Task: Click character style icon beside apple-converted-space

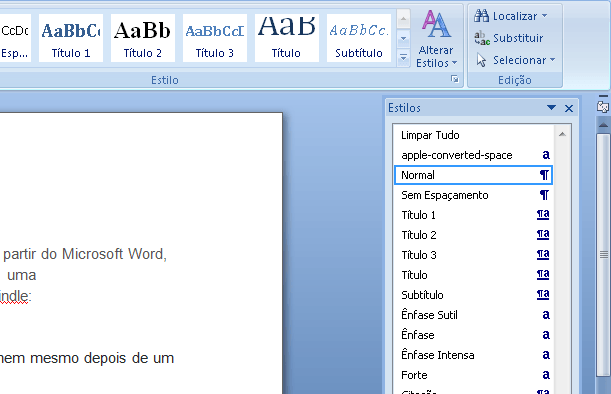Action: pos(546,155)
